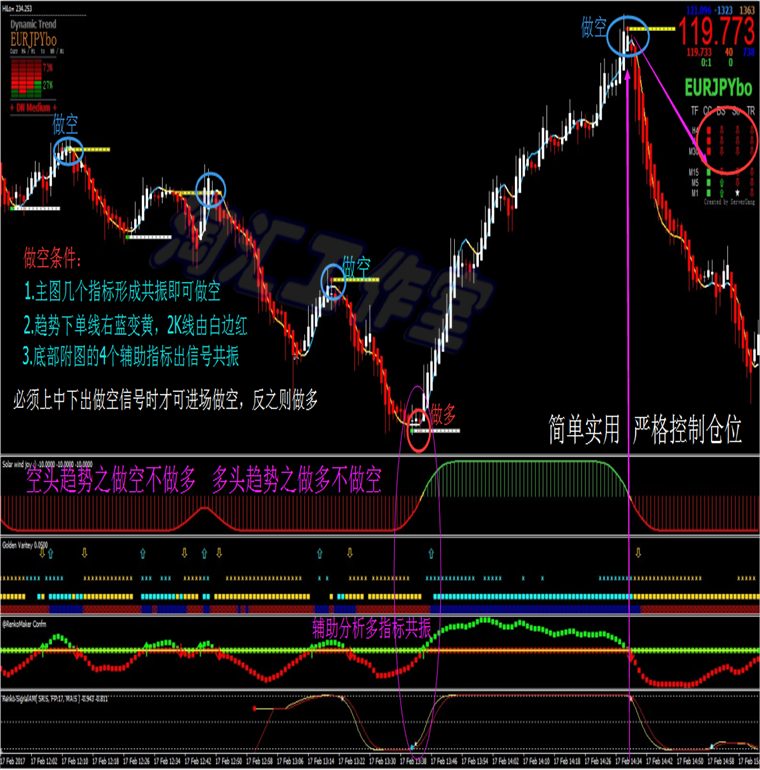
Task: Click the red start dot of the Renko signal line
Action: [x=254, y=708]
